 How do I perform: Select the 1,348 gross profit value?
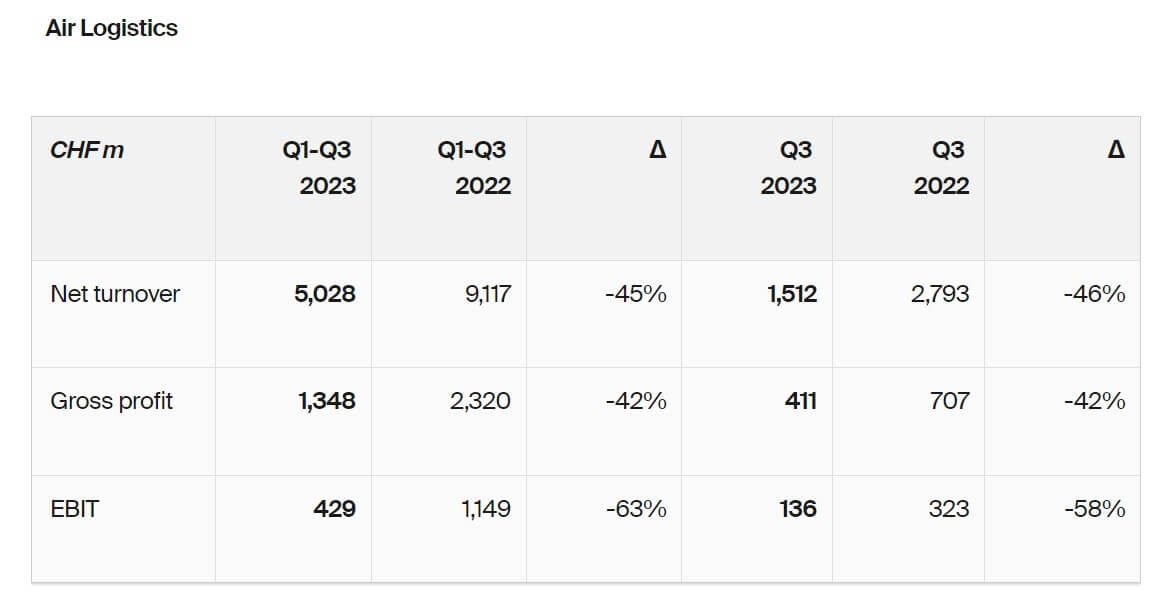coord(326,401)
